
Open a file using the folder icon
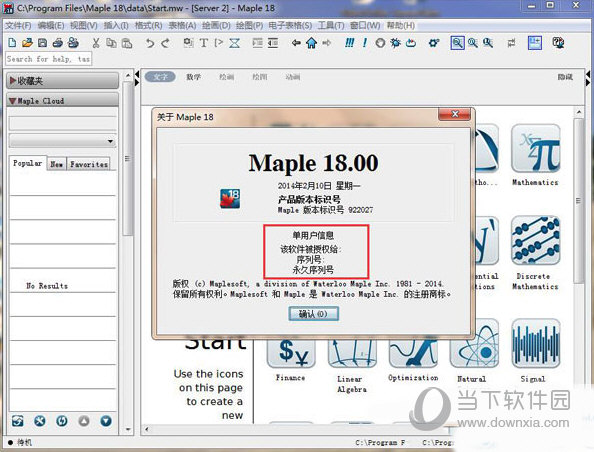(27, 43)
